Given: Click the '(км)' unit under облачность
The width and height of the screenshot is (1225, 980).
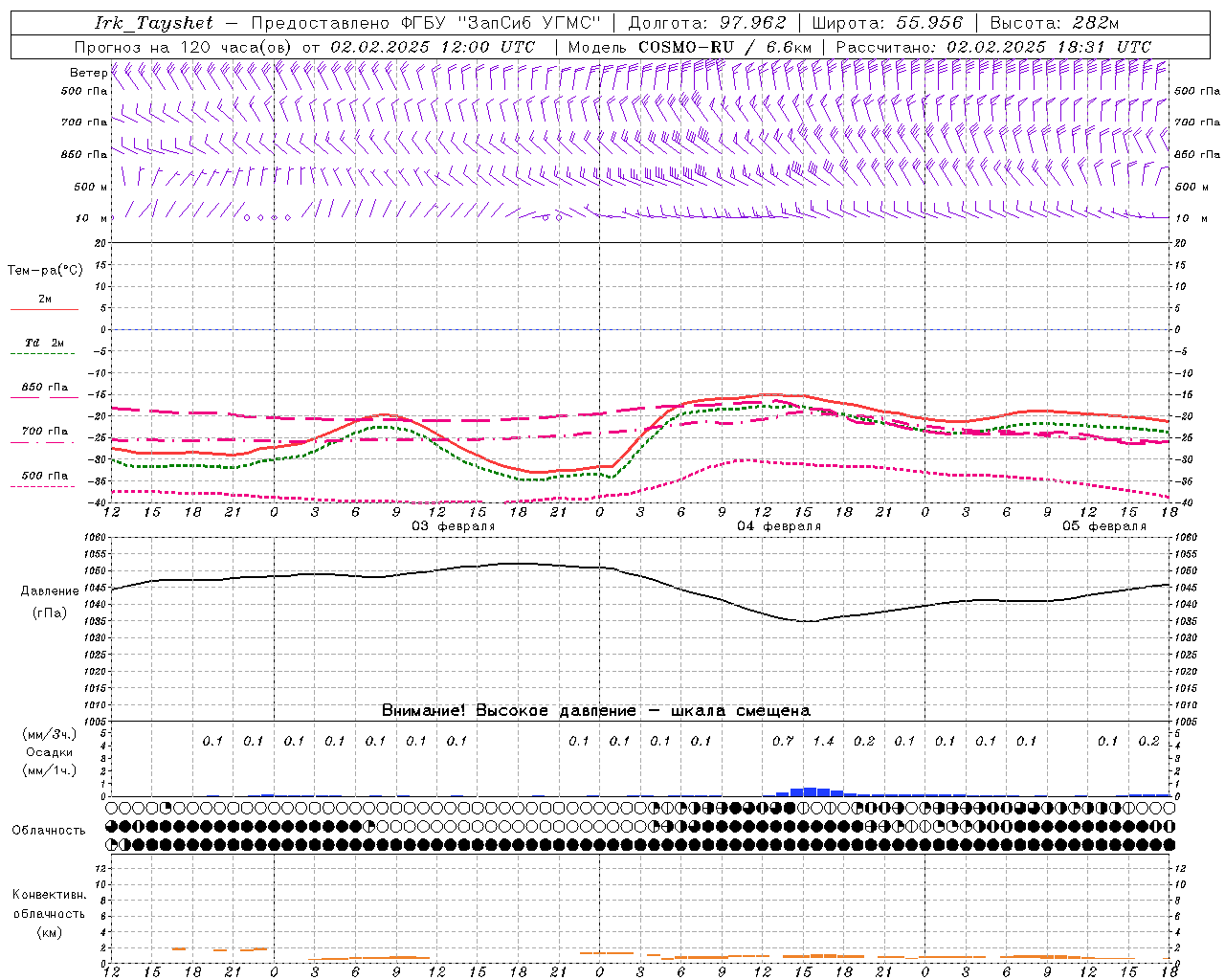Looking at the screenshot, I should click(x=49, y=932).
